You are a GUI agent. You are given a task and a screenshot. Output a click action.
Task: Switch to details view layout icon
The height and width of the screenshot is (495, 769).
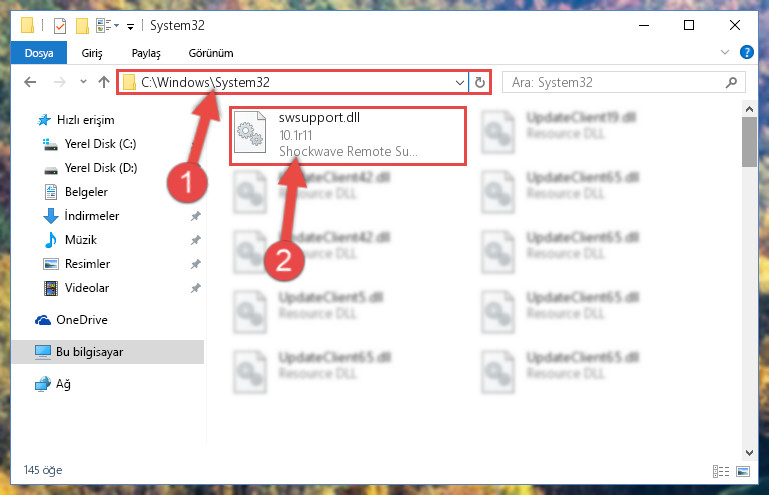[x=720, y=471]
